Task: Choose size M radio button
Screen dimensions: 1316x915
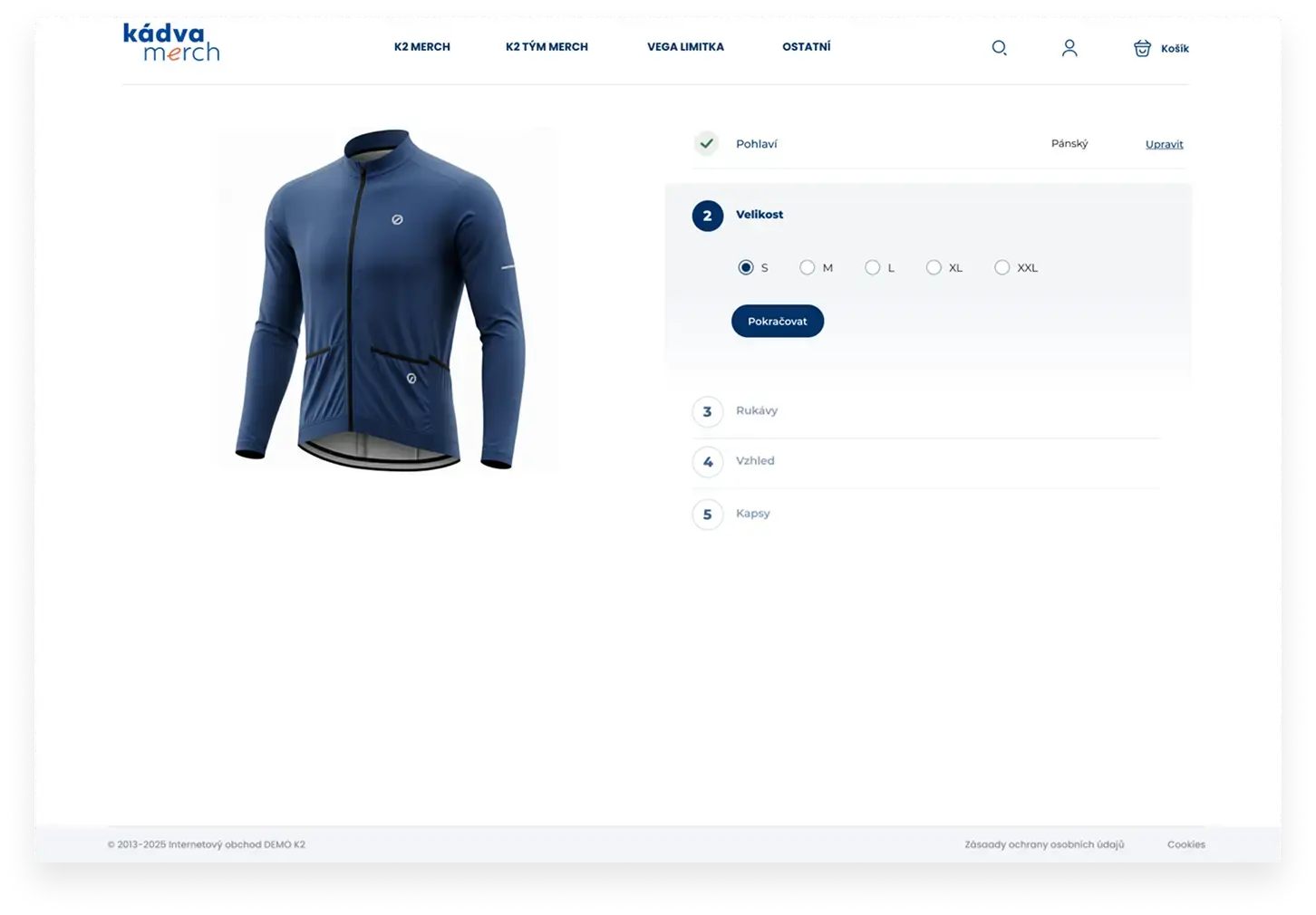Action: (807, 267)
